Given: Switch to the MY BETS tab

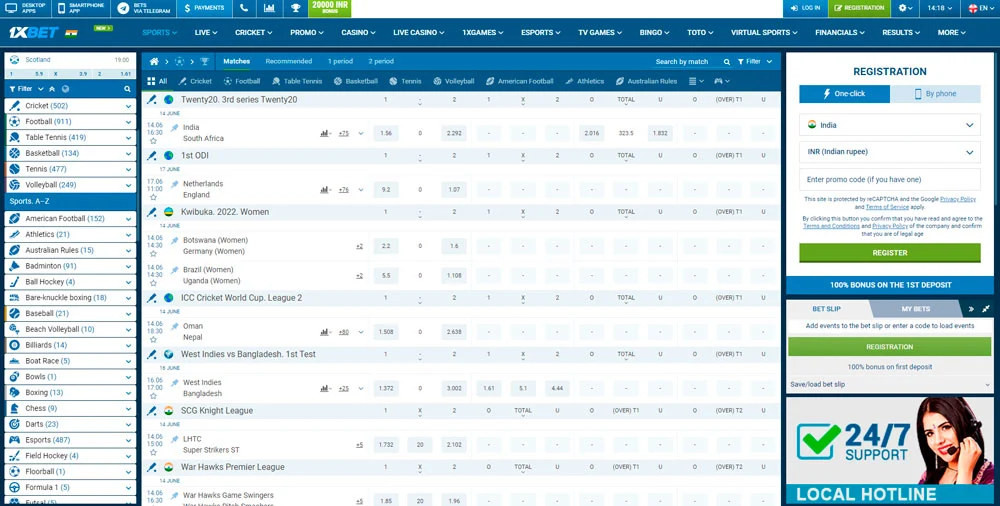Looking at the screenshot, I should click(915, 309).
